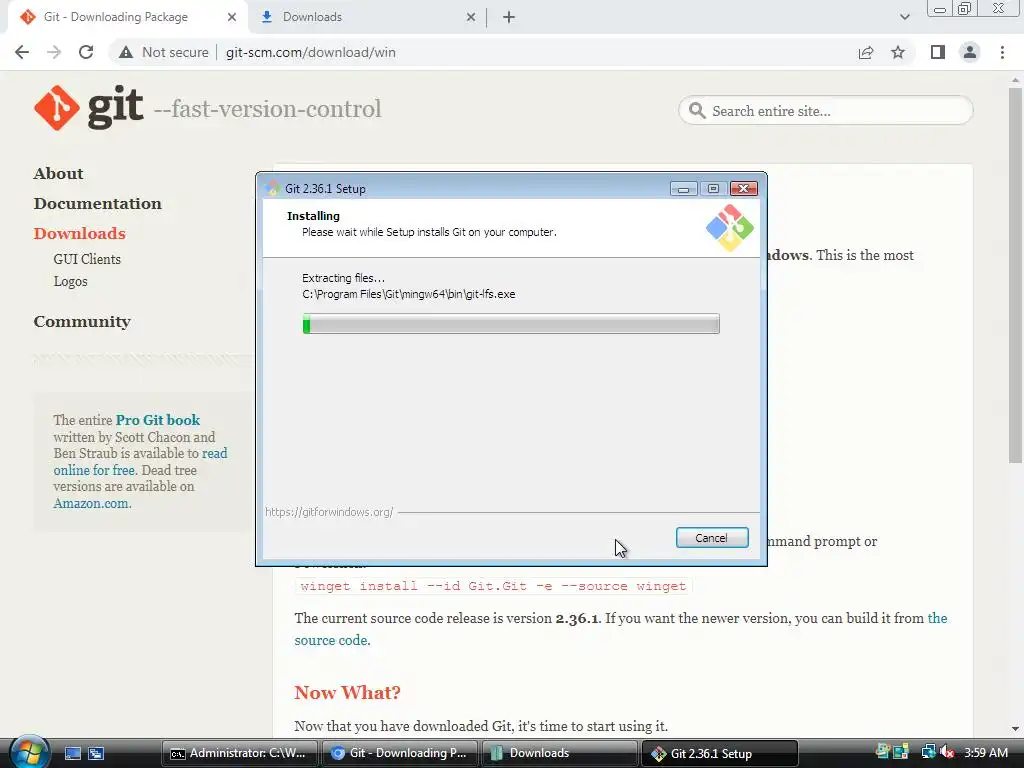
Task: Click Switch between windows quick launch icon
Action: point(96,754)
